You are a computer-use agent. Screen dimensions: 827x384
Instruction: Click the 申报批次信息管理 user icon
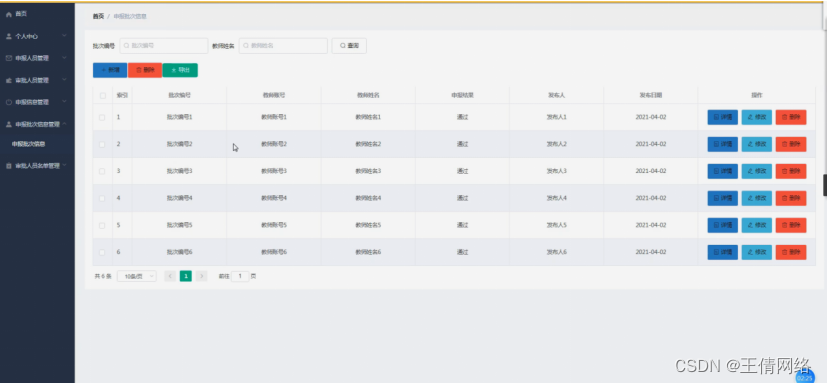tap(8, 124)
